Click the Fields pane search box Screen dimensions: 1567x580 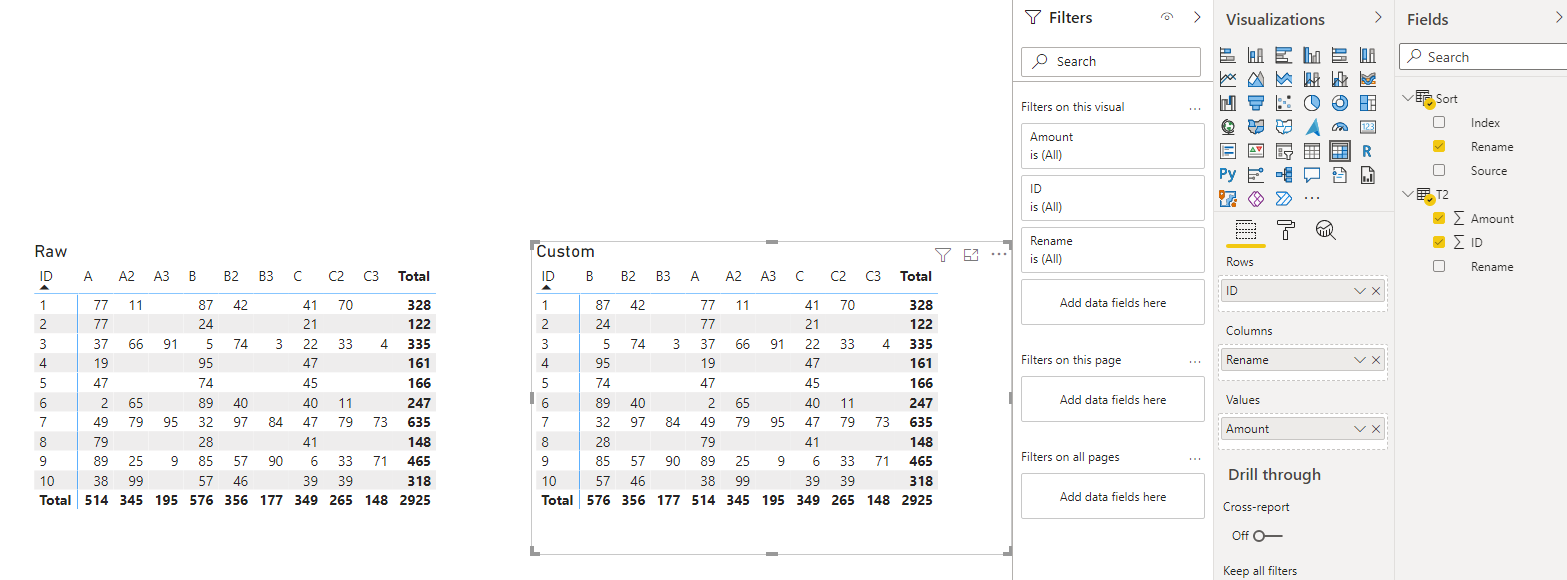1483,57
